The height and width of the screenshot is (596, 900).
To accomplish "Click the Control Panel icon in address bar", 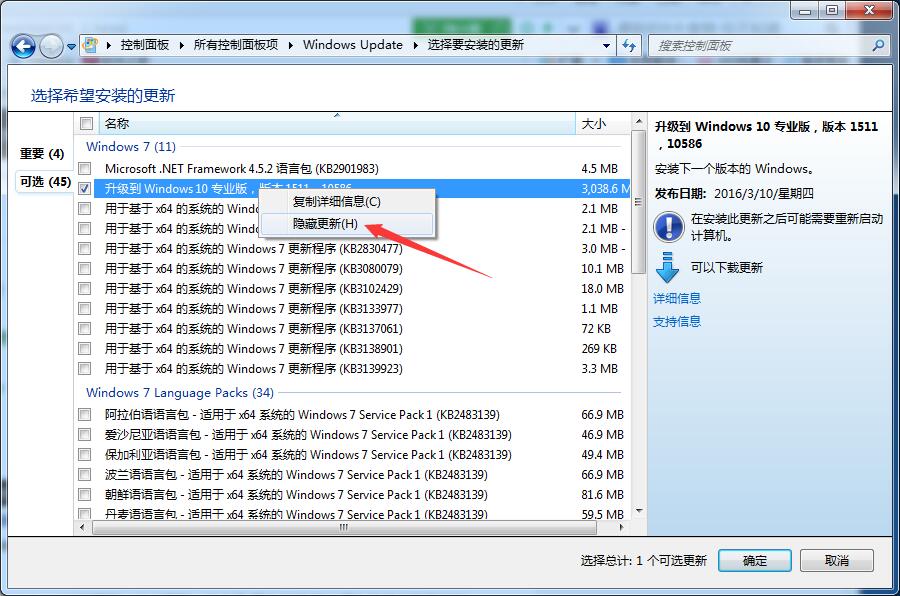I will (x=90, y=45).
